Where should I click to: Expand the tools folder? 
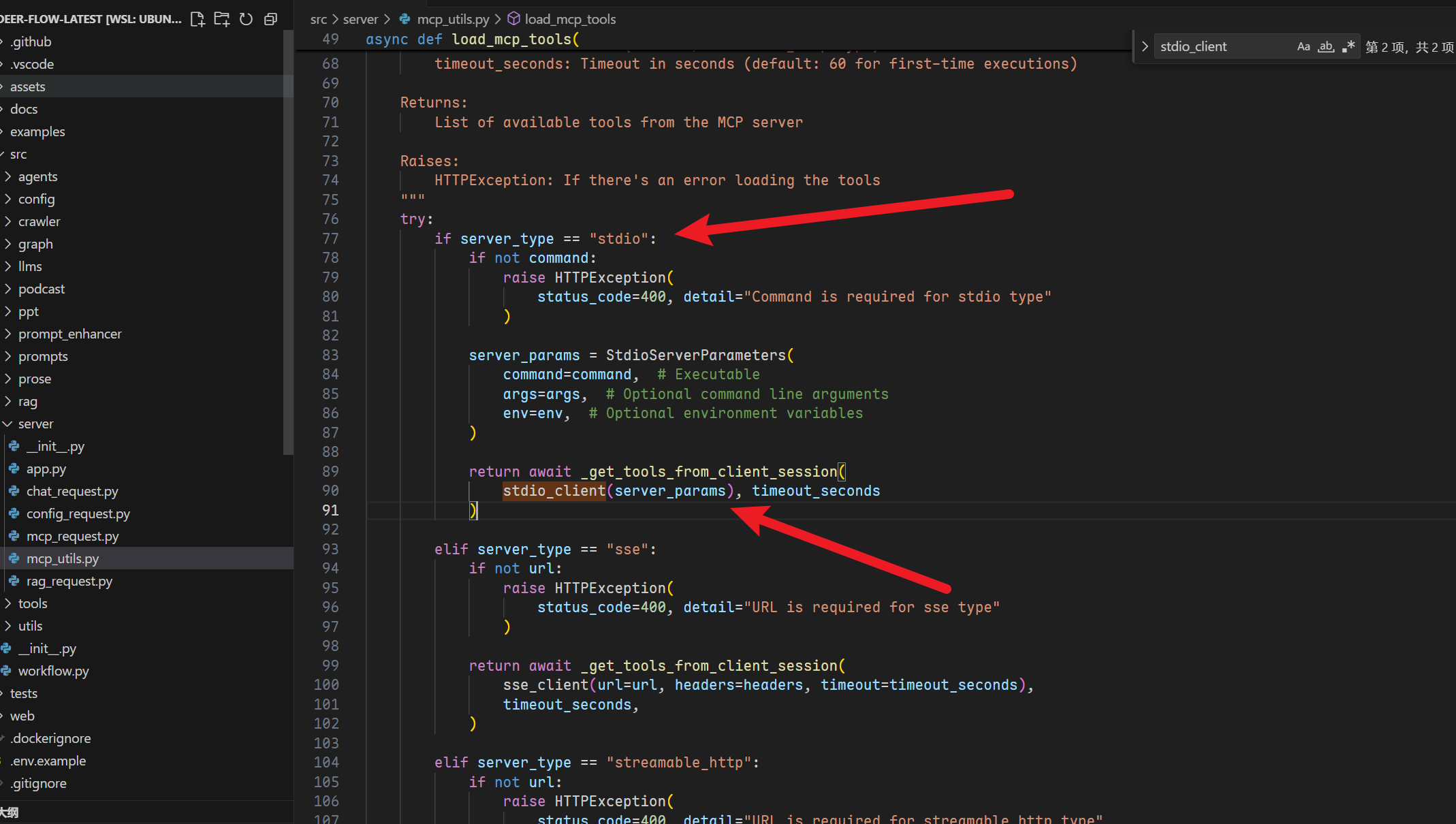33,603
